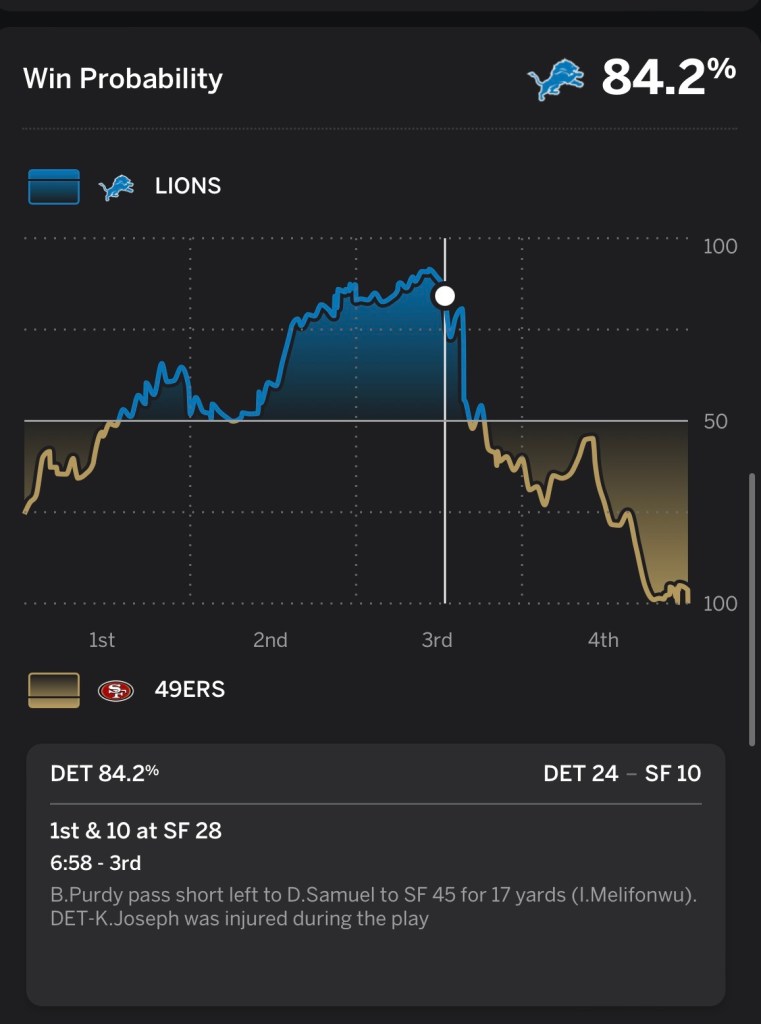Tap the 1st quarter axis label
This screenshot has width=761, height=1024.
pos(102,640)
